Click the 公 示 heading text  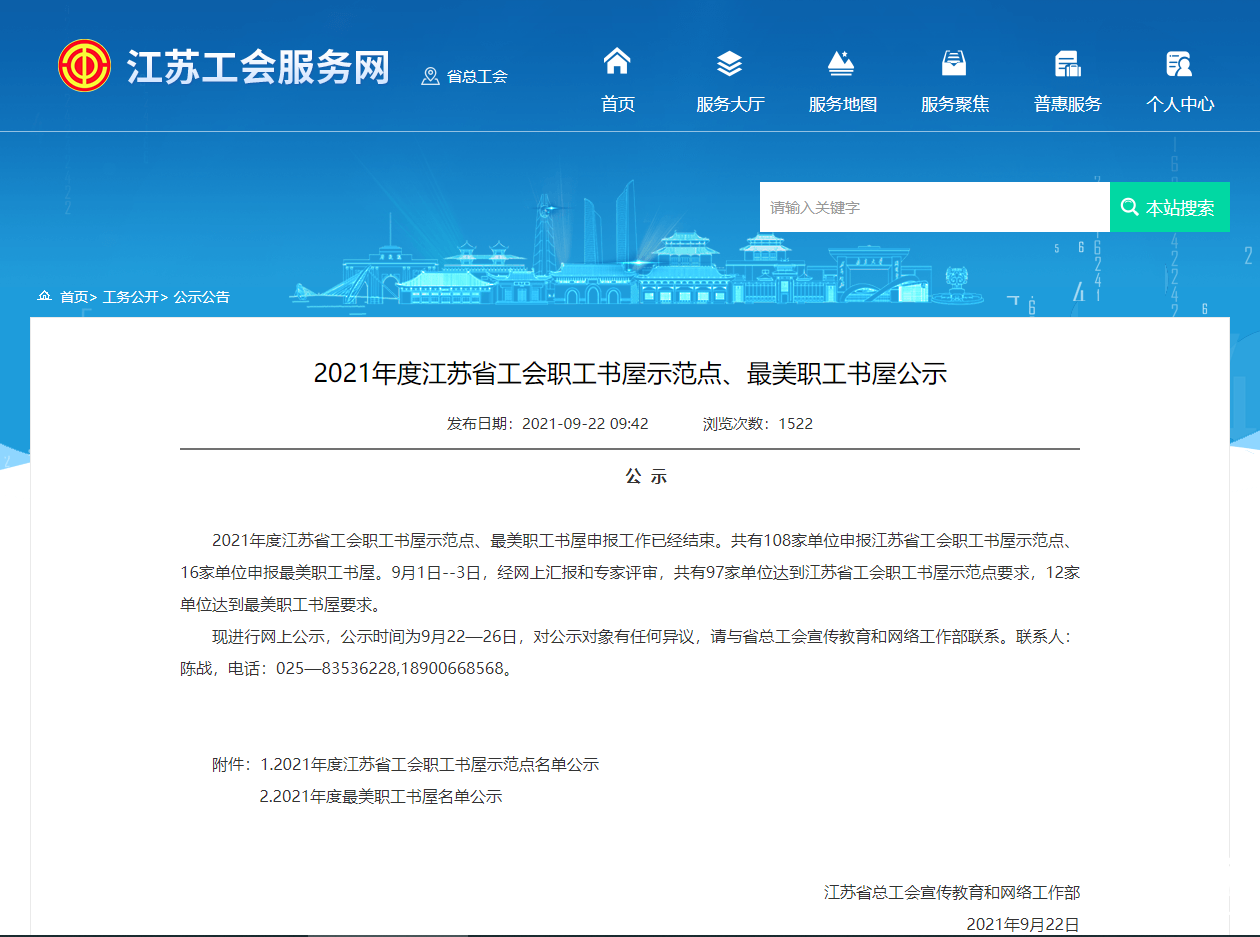point(646,476)
